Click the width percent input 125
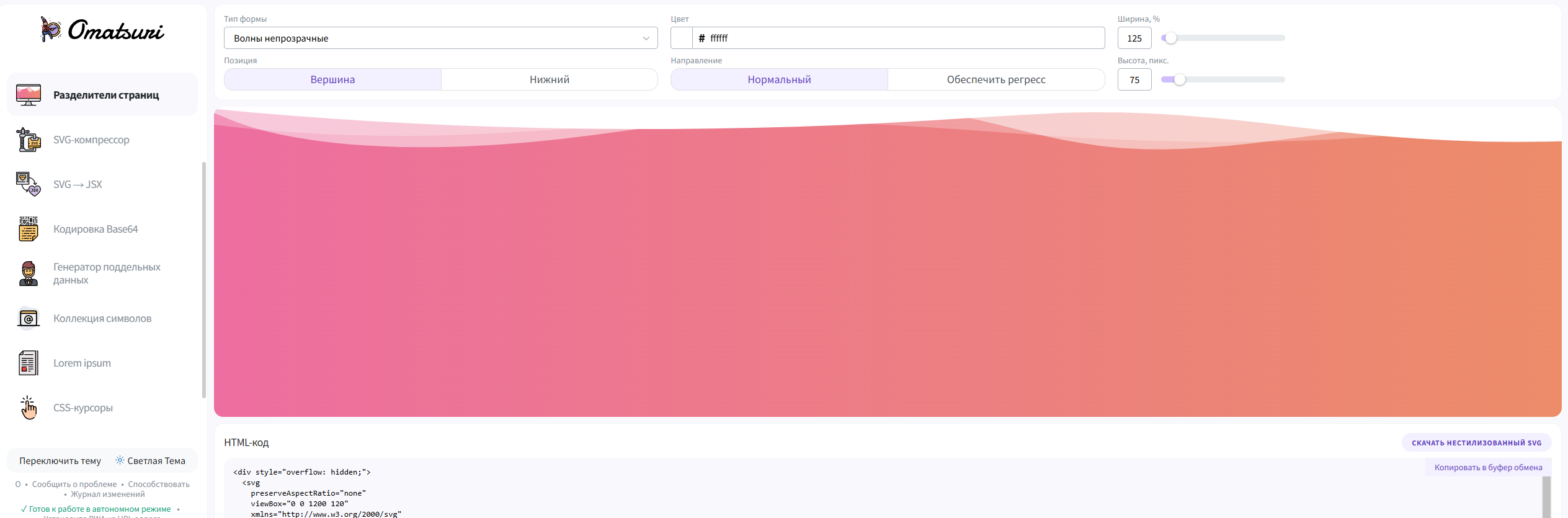 coord(1134,38)
